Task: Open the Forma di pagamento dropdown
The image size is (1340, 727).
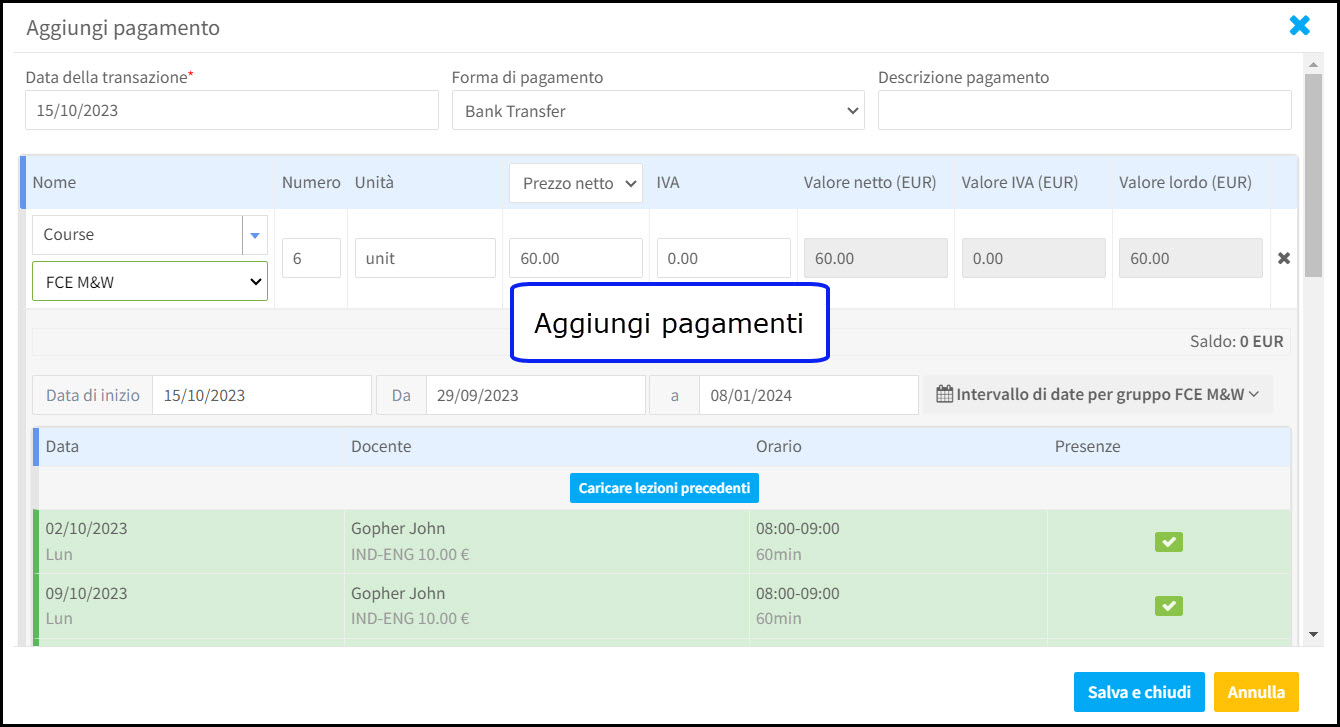Action: point(657,111)
